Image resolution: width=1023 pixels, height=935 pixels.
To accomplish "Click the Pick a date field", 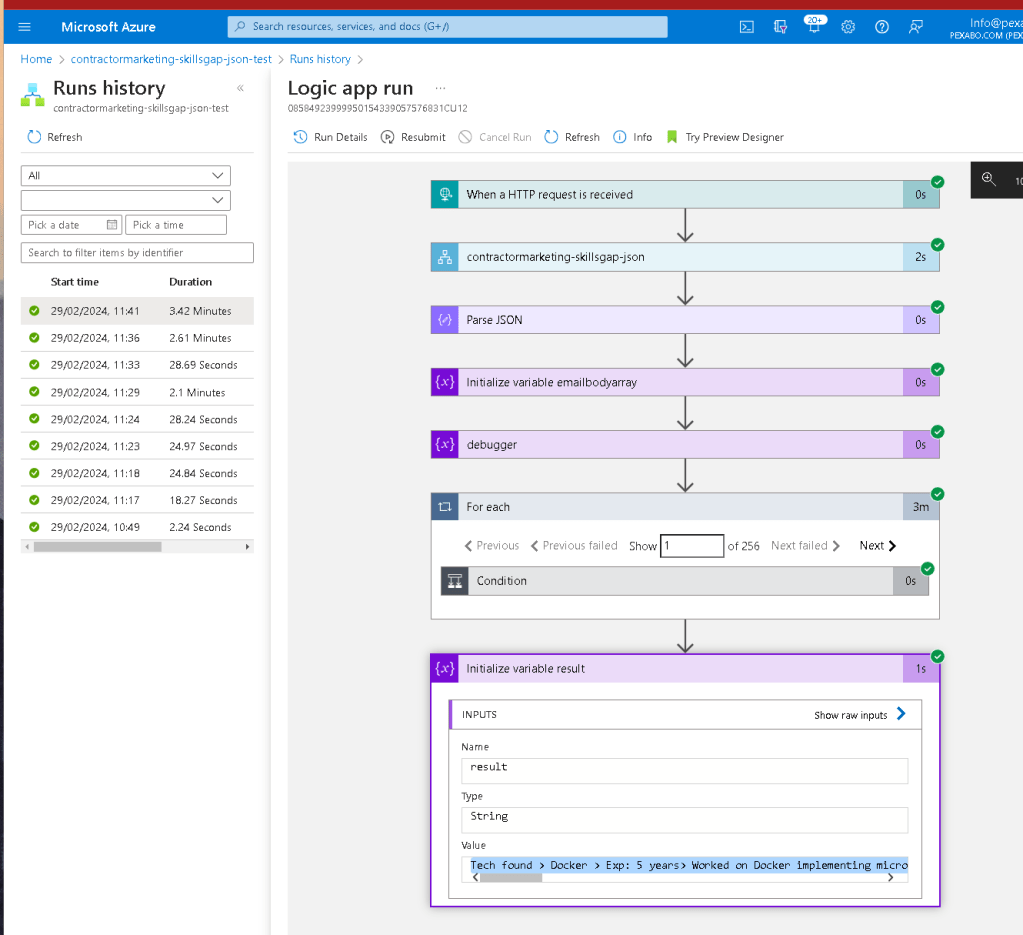I will click(71, 224).
